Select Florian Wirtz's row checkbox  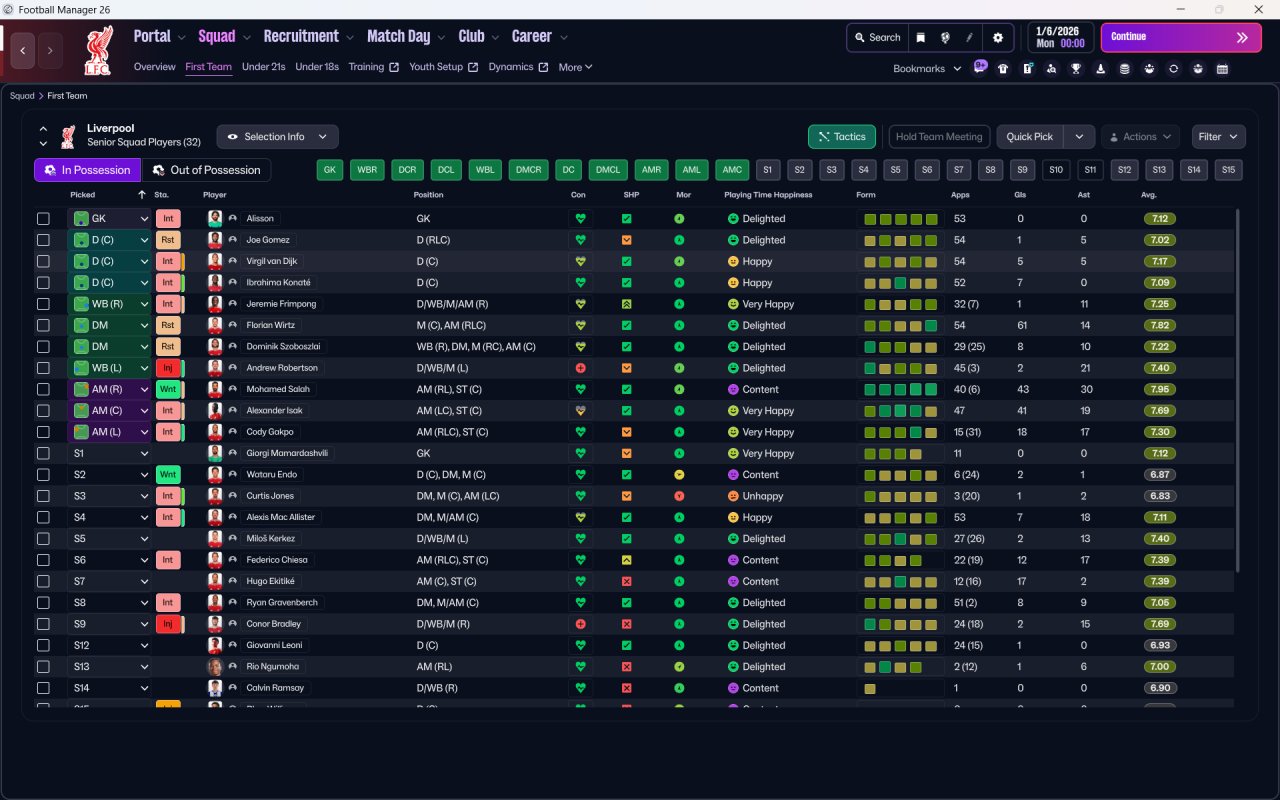click(x=43, y=325)
